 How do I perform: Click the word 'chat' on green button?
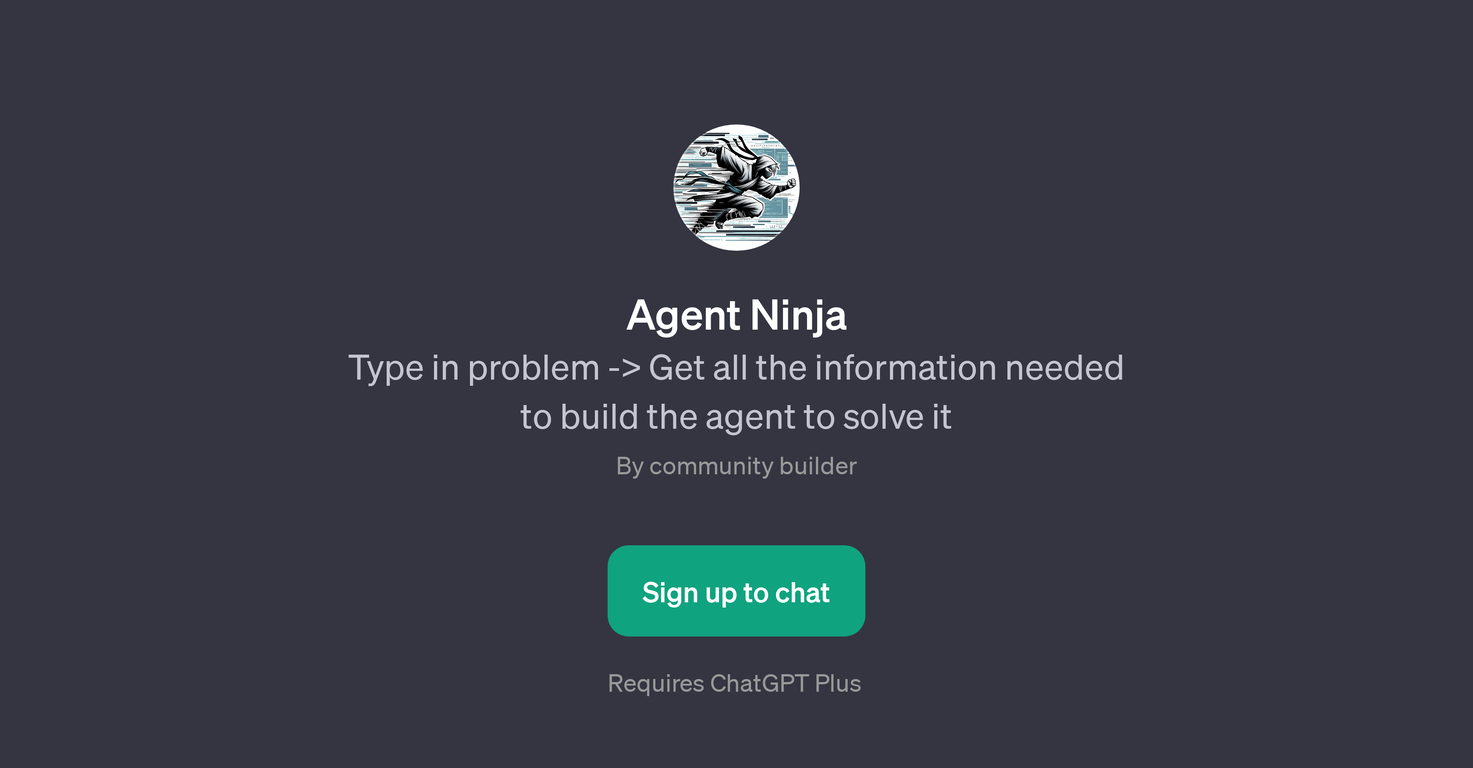pos(802,593)
